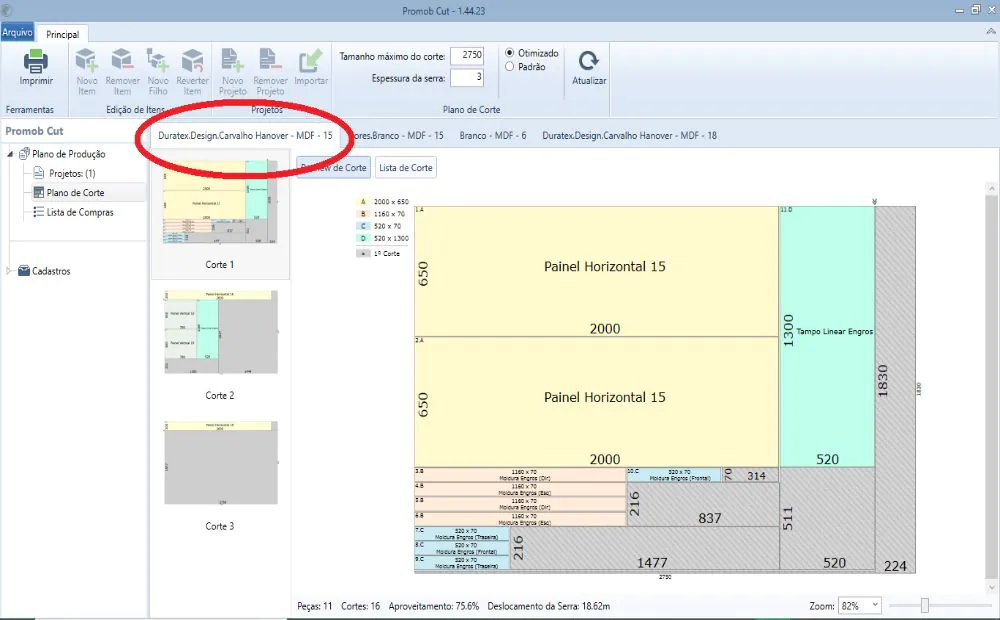Collapse the Plano de Produção tree node
Screen dimensions: 1000x620
pos(11,154)
